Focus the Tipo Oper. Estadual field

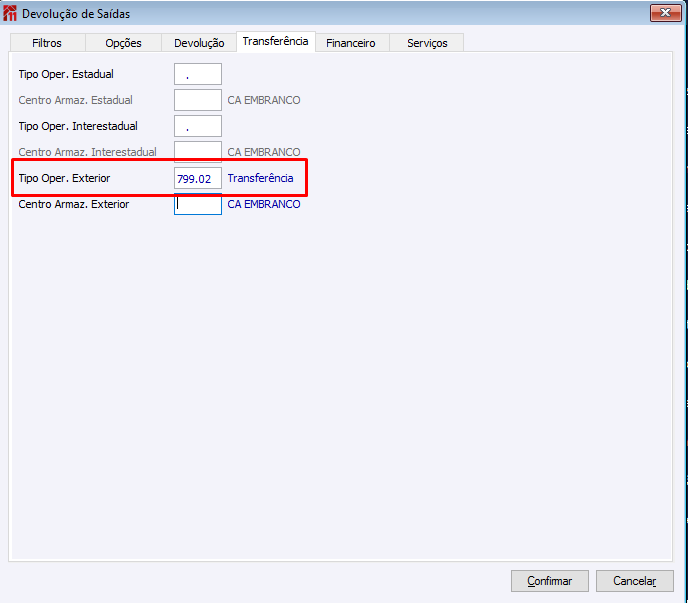(x=198, y=74)
